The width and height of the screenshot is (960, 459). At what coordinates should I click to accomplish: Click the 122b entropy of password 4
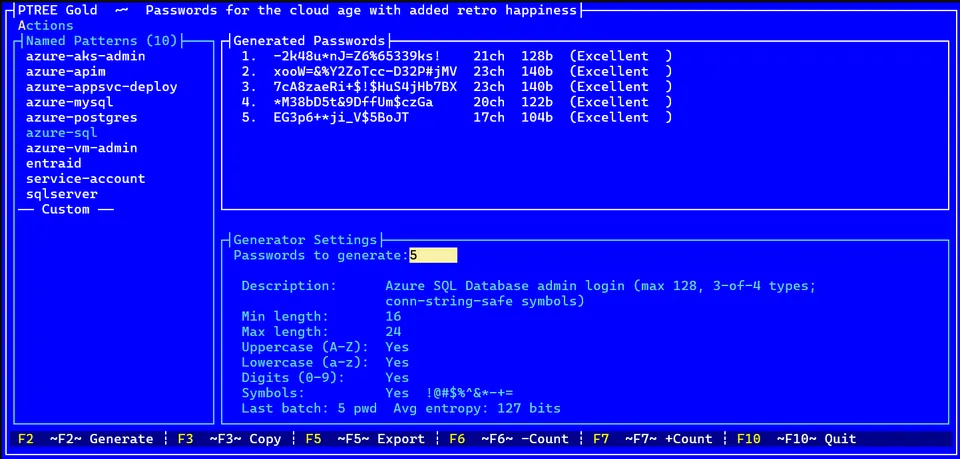click(x=537, y=102)
